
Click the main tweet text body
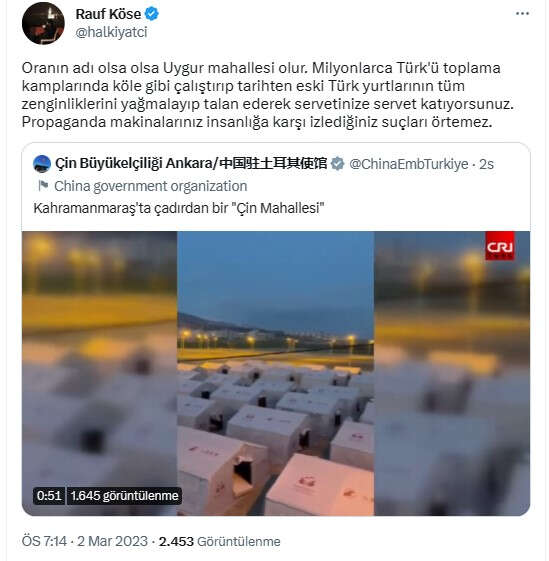pyautogui.click(x=268, y=95)
